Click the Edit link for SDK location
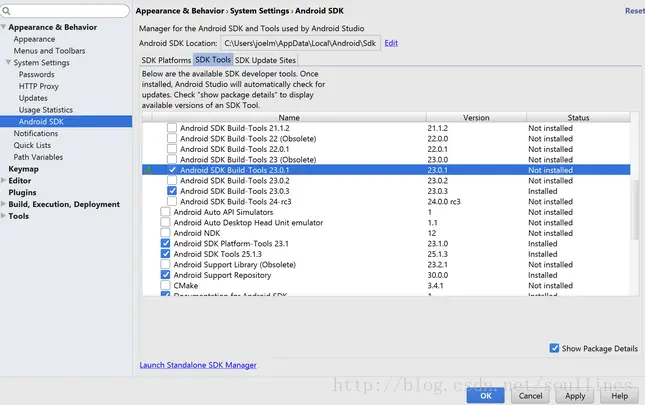 tap(391, 43)
